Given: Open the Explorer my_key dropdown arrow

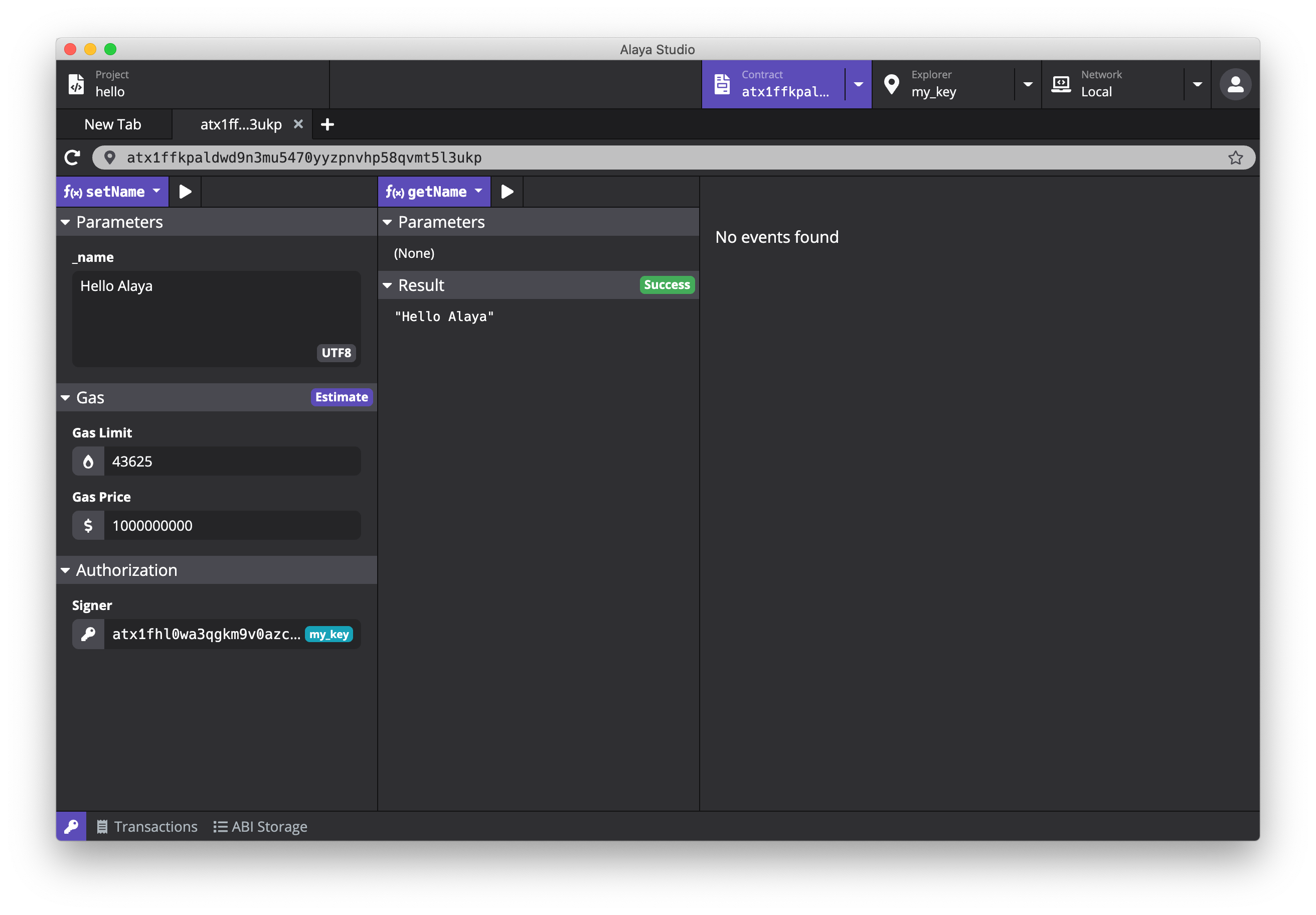Looking at the screenshot, I should [x=1028, y=84].
